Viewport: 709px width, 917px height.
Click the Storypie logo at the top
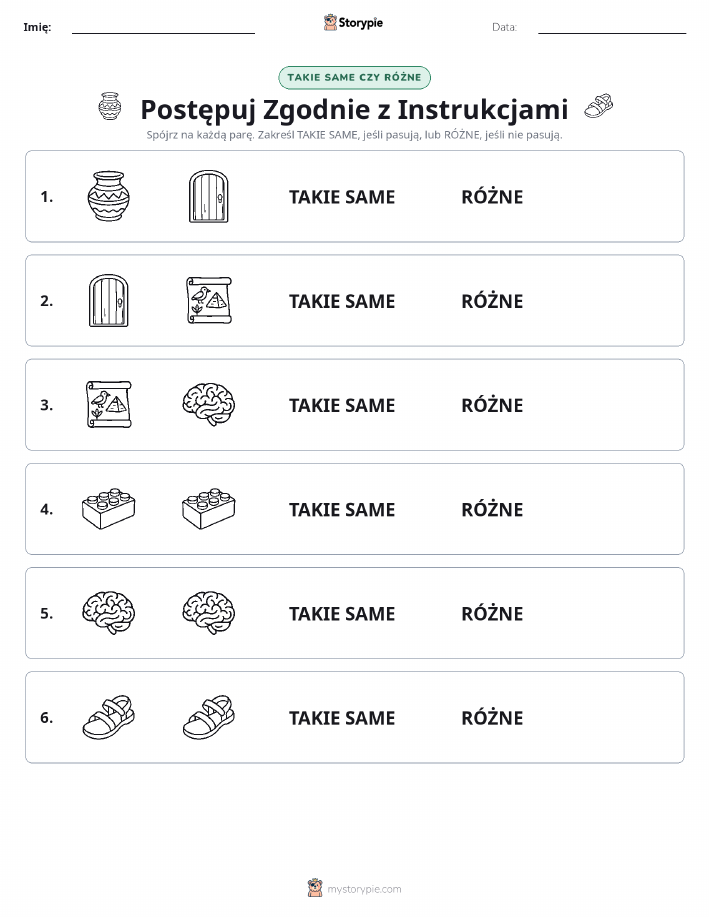[x=353, y=23]
